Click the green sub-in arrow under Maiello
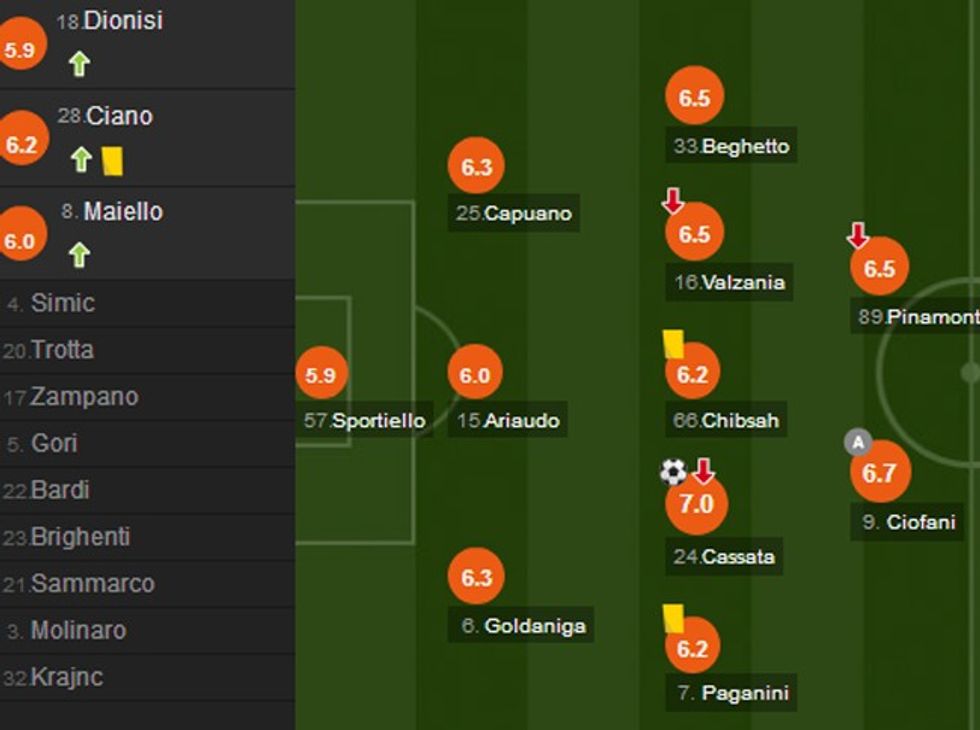 click(x=79, y=255)
